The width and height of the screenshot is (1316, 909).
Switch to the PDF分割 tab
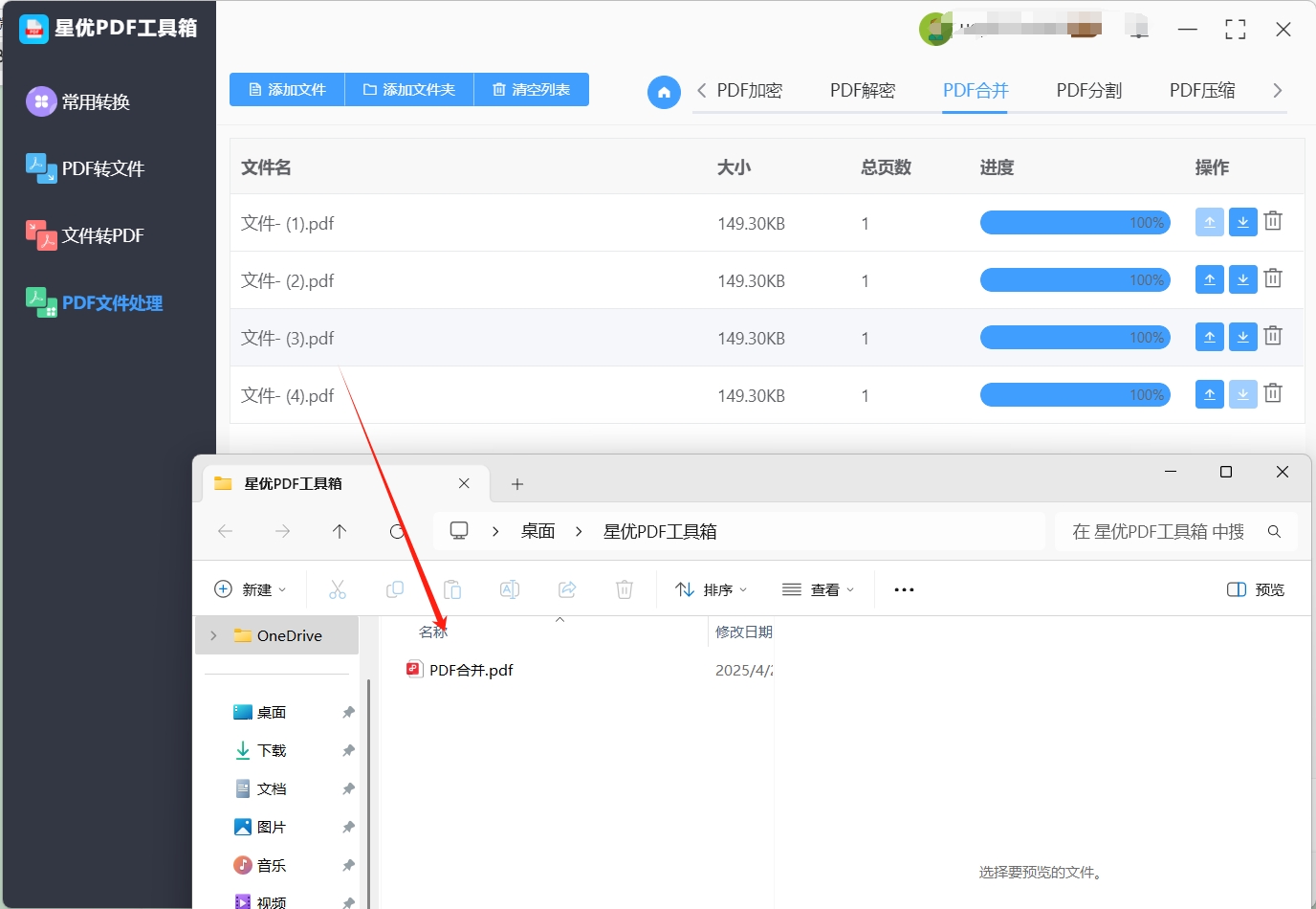1089,91
